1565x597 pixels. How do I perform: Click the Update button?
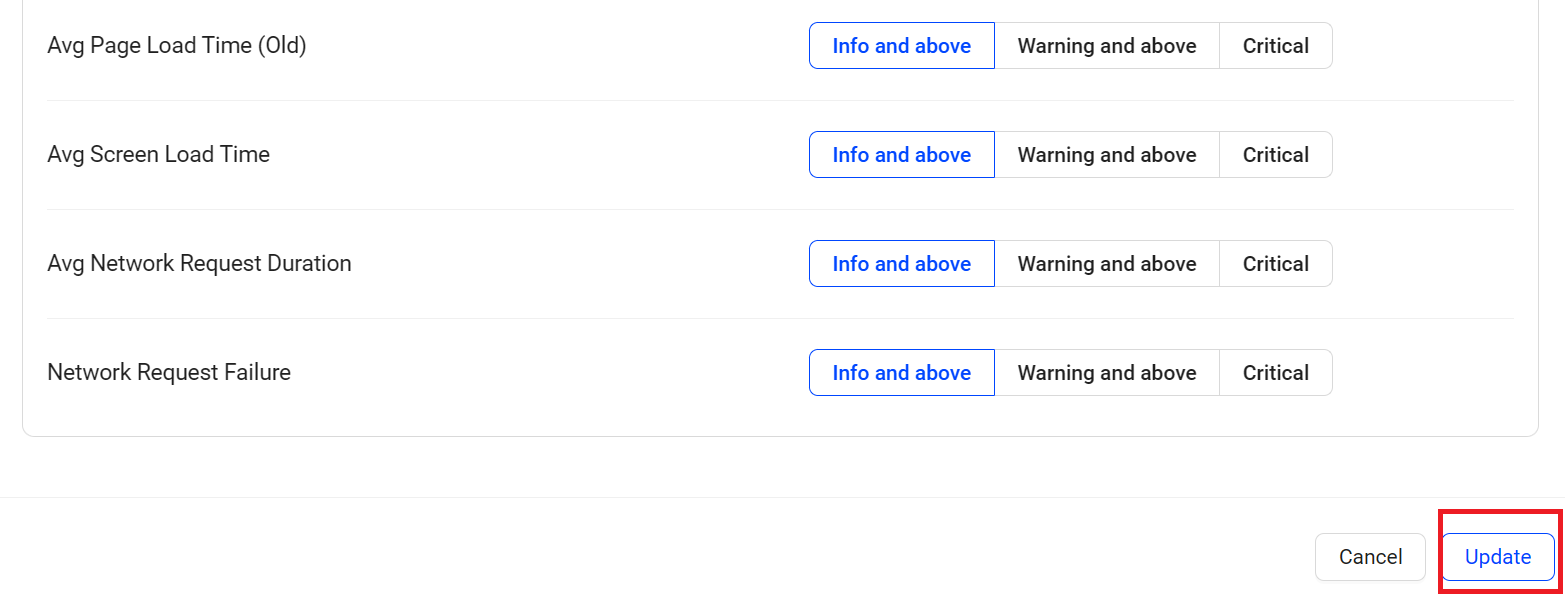[x=1497, y=557]
